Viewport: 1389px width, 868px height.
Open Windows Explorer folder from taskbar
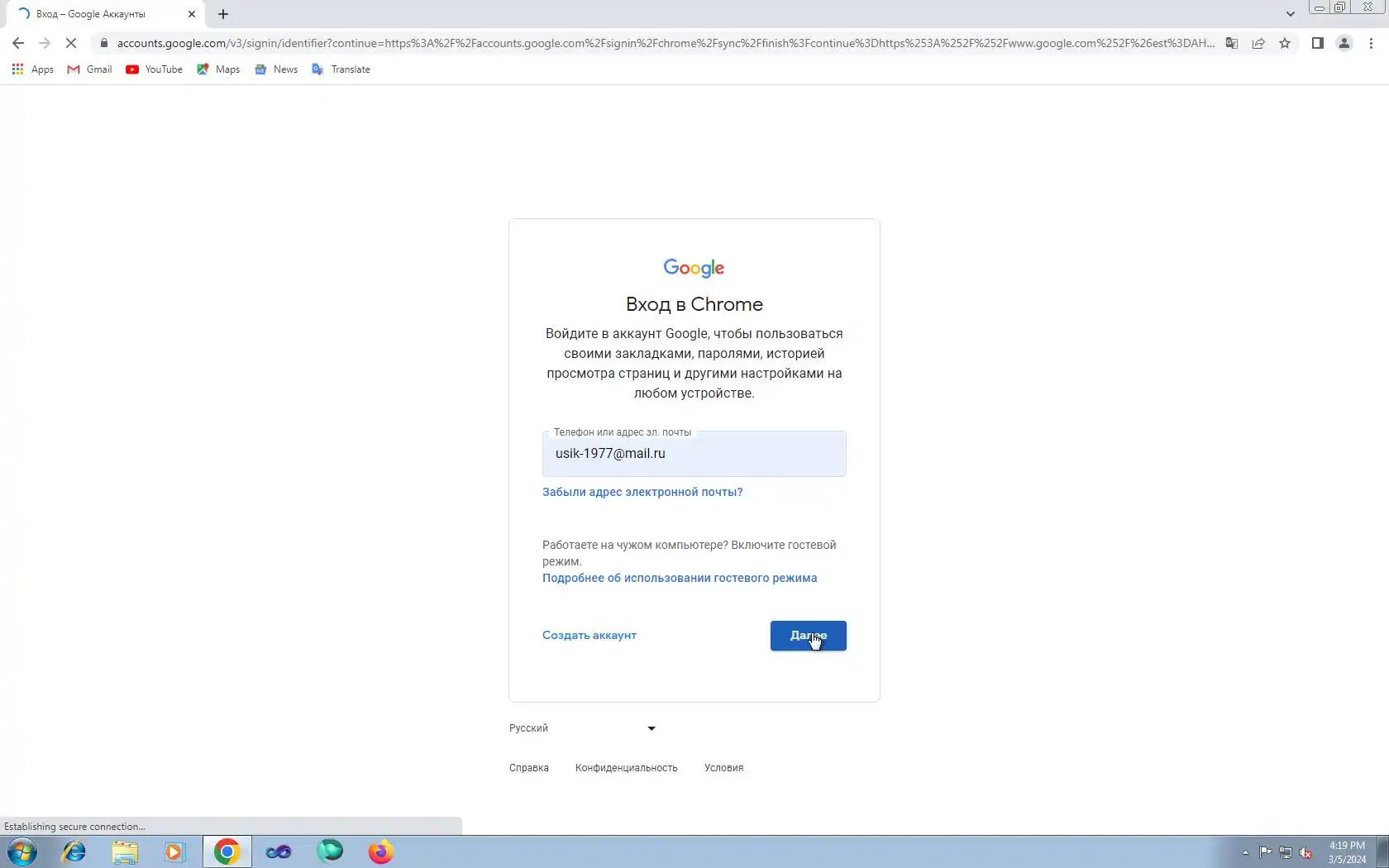pos(125,851)
